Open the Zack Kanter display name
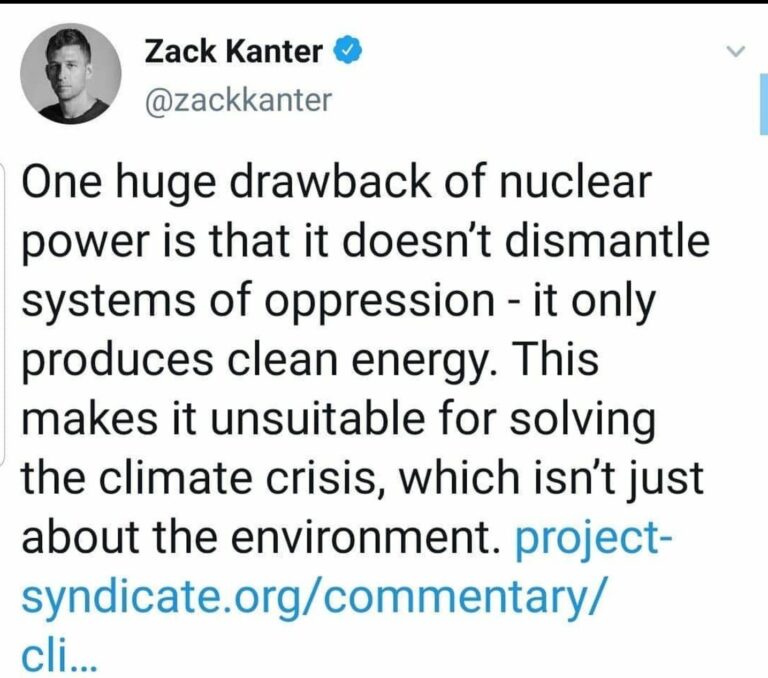 click(x=234, y=51)
